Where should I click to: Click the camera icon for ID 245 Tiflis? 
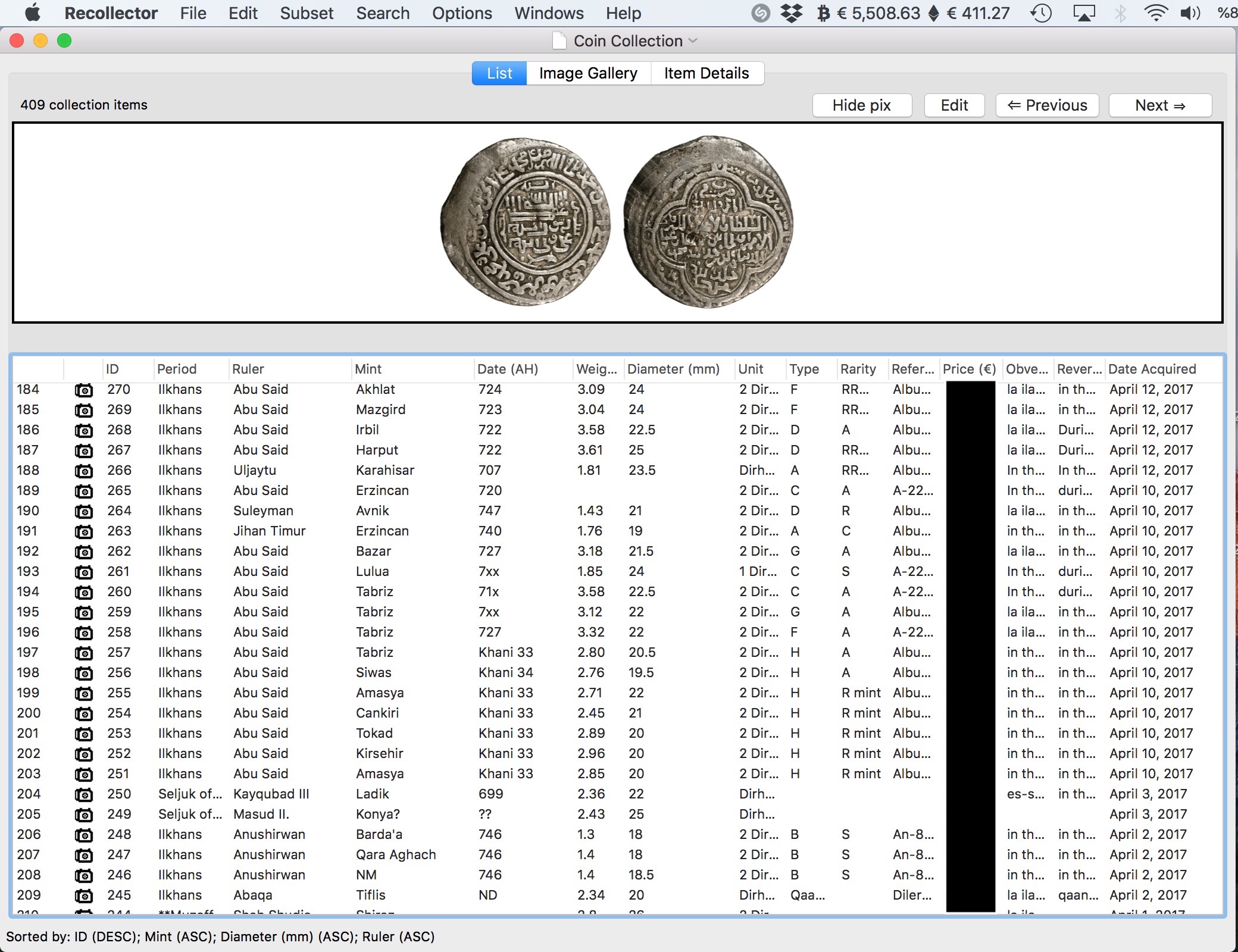click(x=83, y=896)
